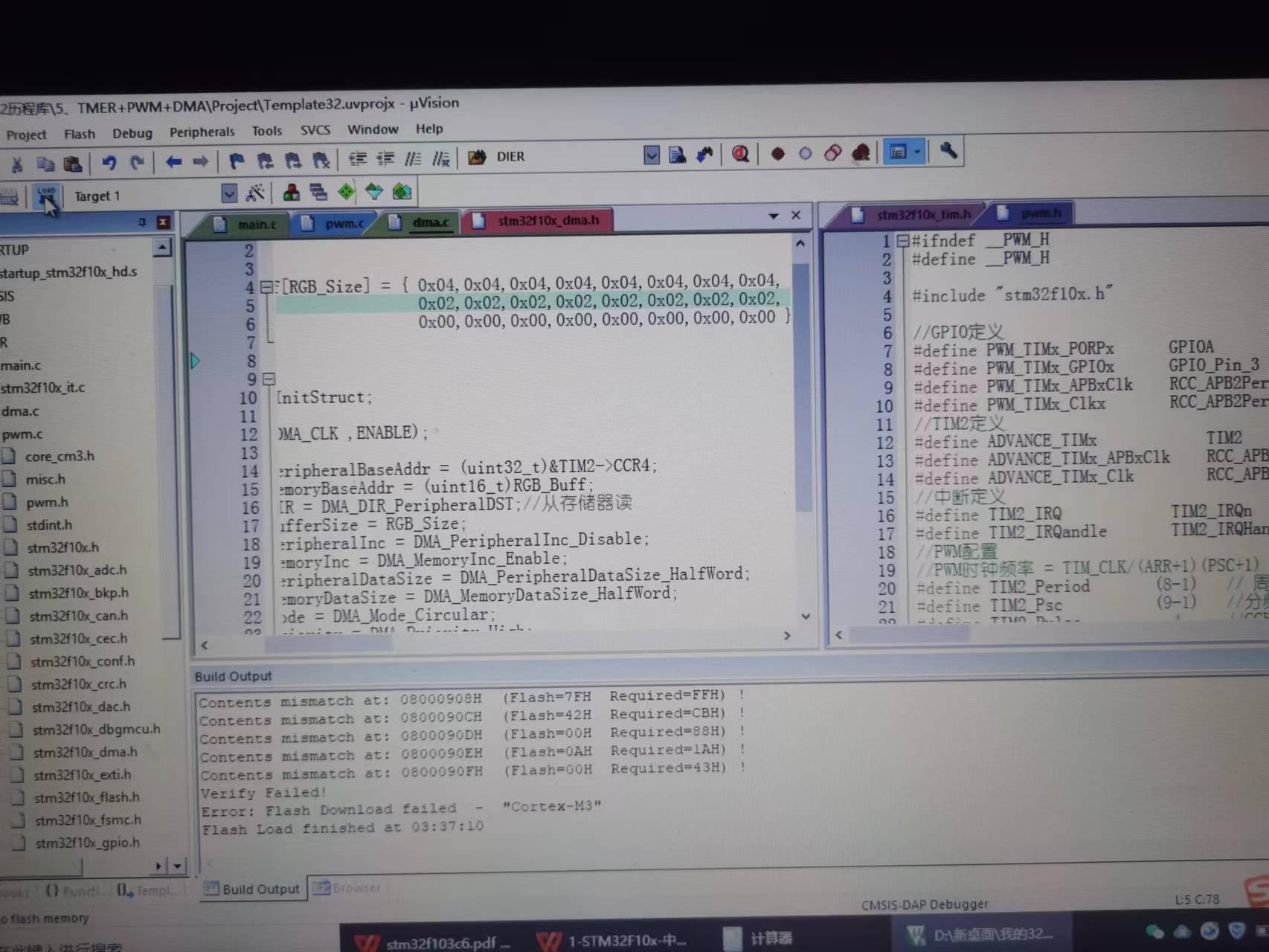The width and height of the screenshot is (1269, 952).
Task: Start the Flash download with the LOAD icon
Action: pos(46,195)
